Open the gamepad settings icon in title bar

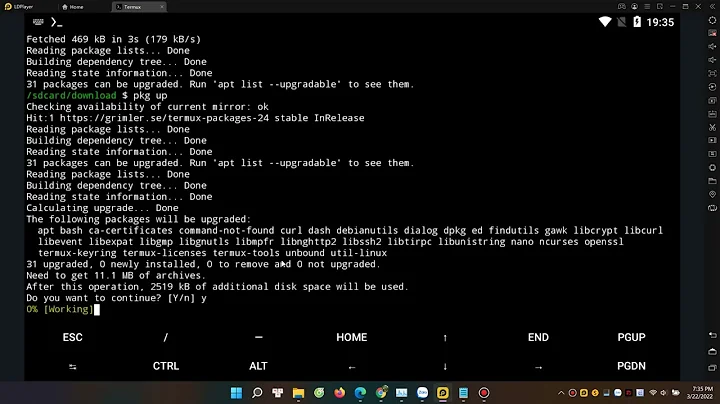pyautogui.click(x=621, y=6)
